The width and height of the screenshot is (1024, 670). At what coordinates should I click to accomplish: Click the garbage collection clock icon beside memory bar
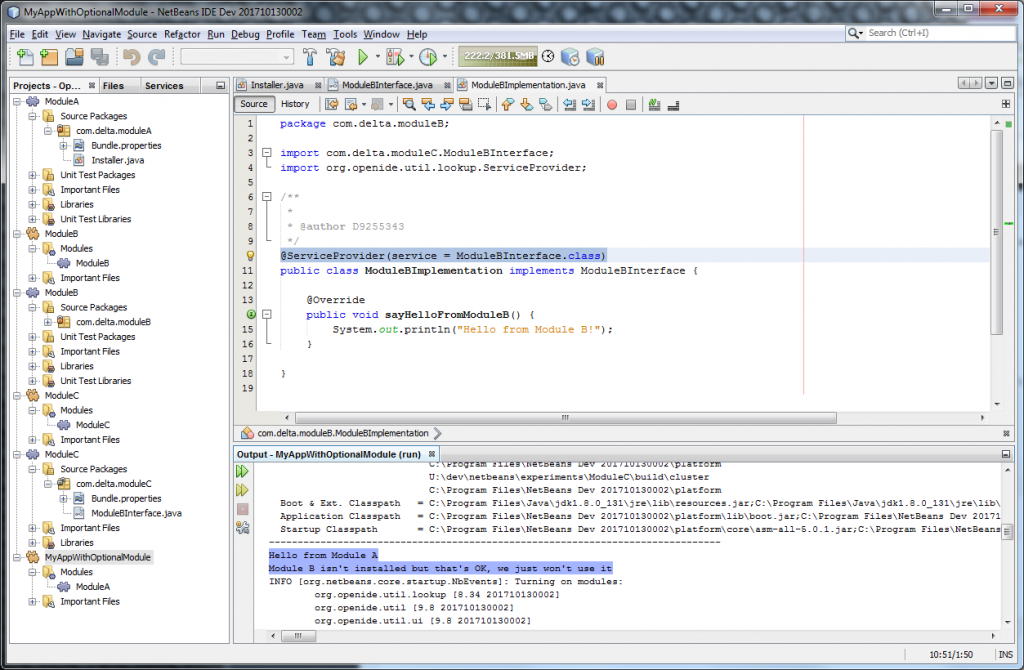point(548,57)
